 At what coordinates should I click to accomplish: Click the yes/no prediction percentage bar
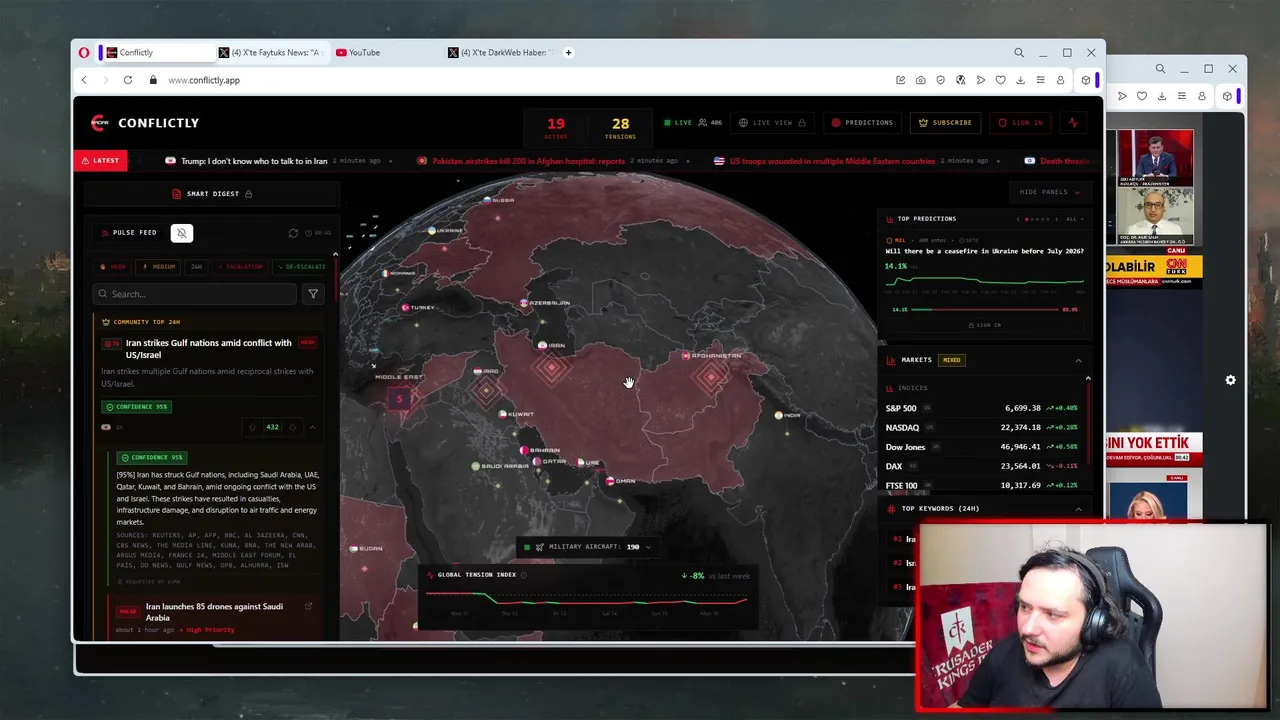click(x=985, y=310)
